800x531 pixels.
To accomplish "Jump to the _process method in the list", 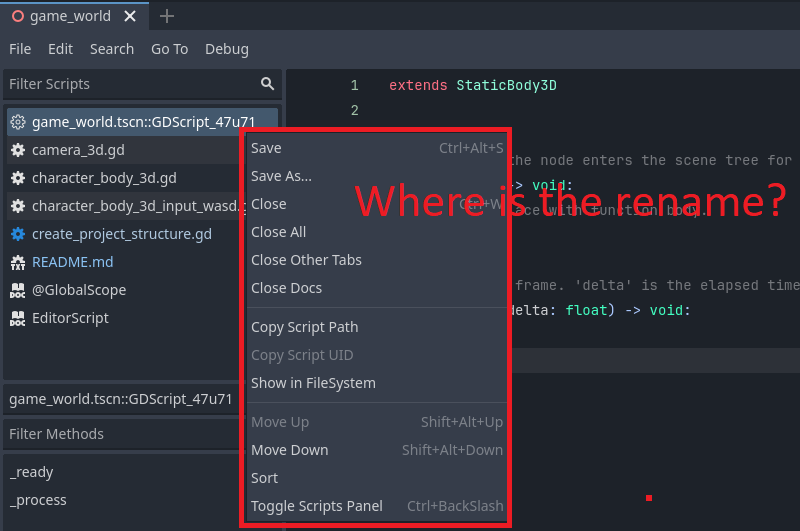I will click(x=38, y=500).
